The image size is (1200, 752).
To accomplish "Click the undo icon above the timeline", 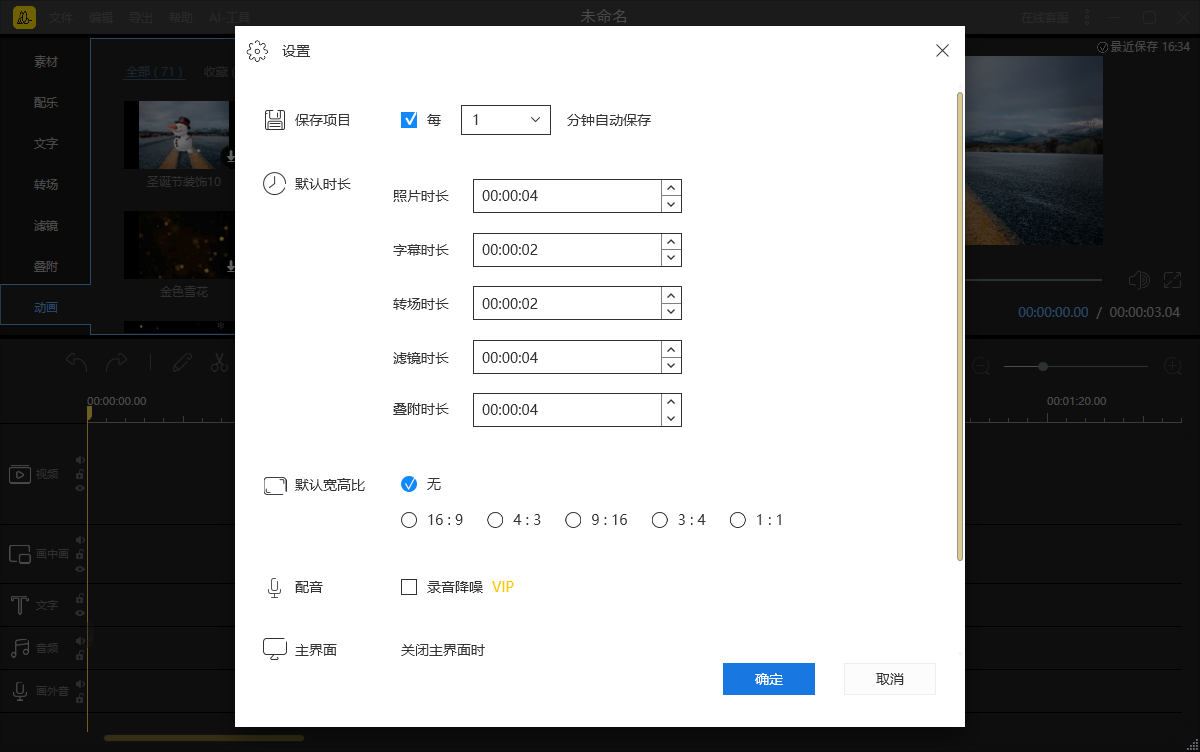I will coord(78,363).
